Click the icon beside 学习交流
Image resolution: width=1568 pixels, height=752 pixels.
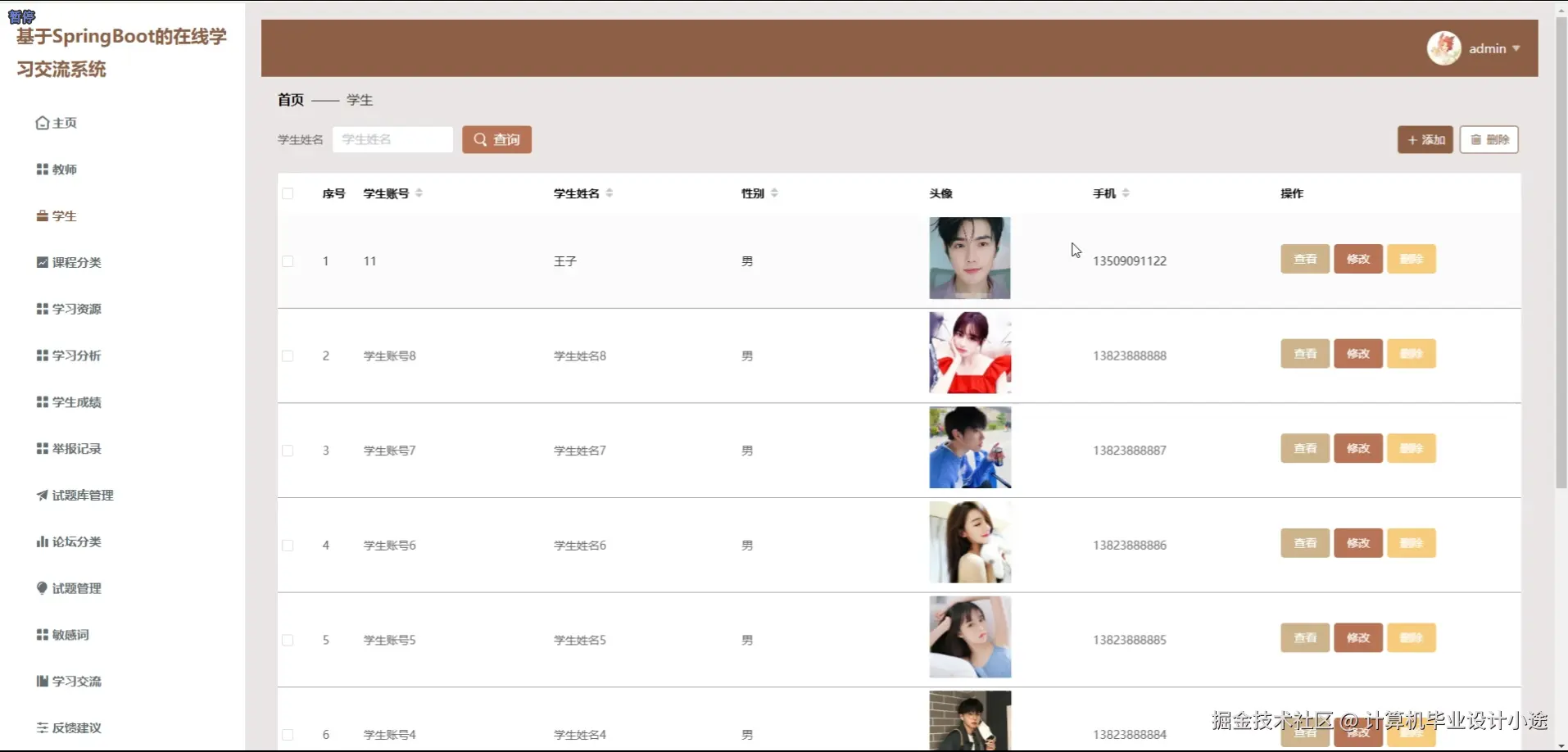(x=43, y=682)
